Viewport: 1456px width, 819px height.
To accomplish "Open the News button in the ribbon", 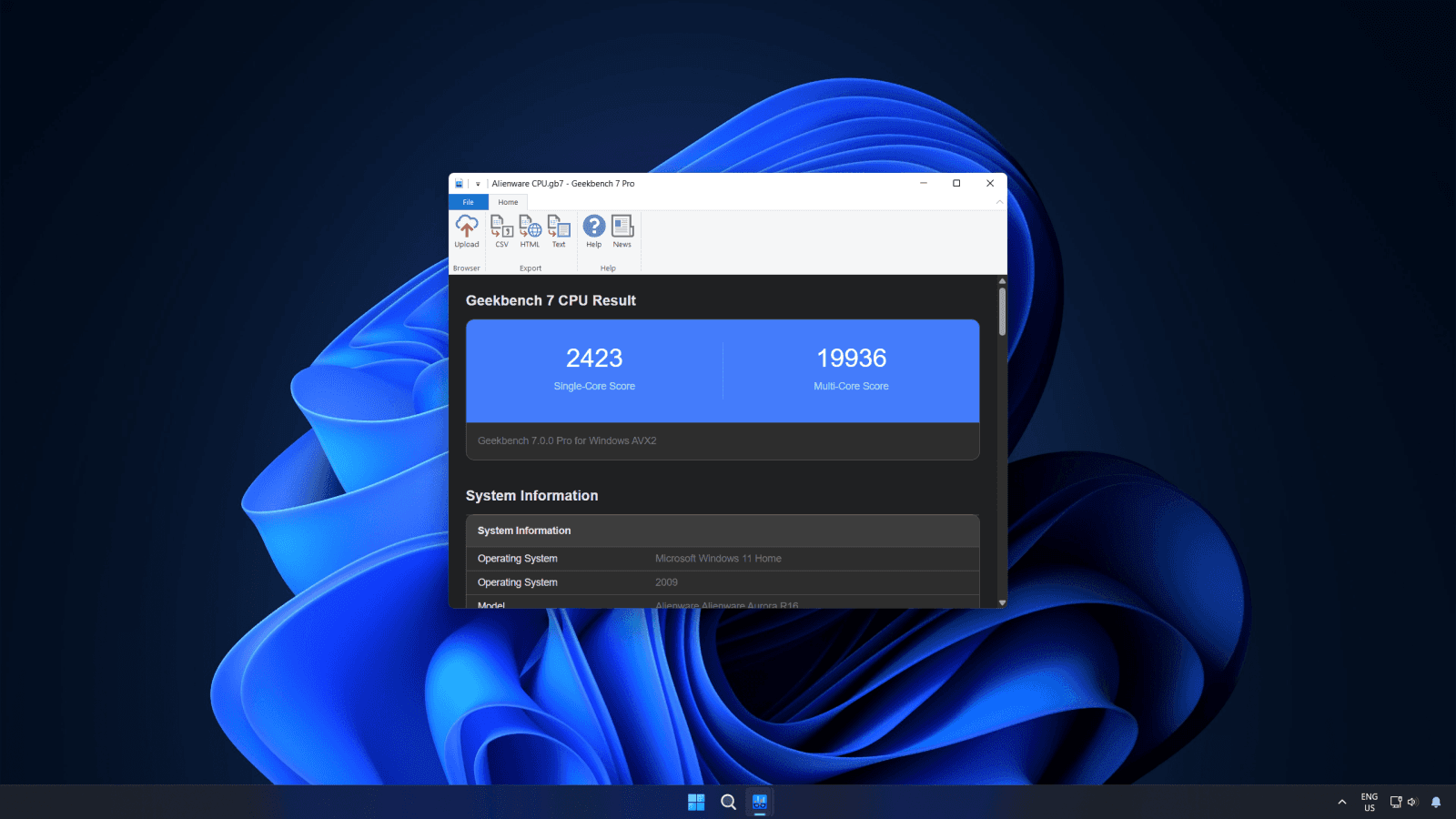I will 622,231.
